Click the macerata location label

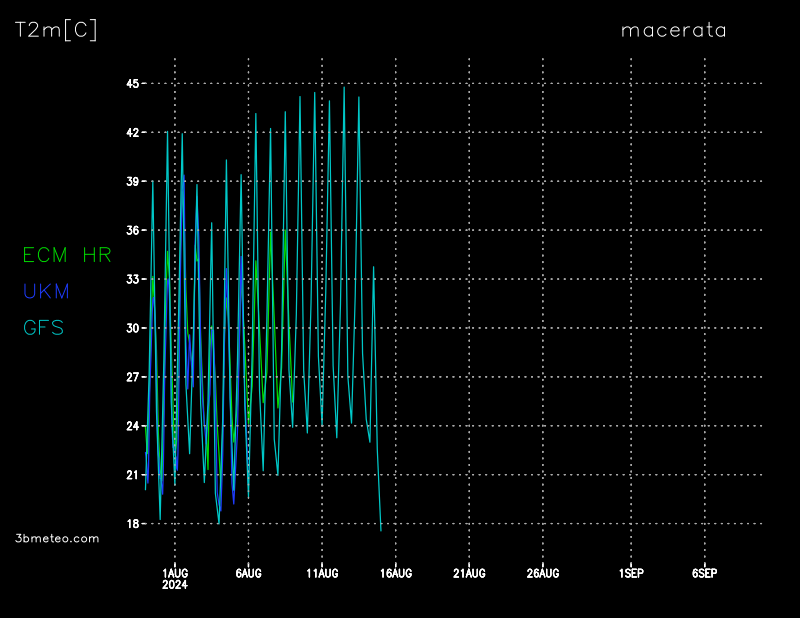point(673,30)
